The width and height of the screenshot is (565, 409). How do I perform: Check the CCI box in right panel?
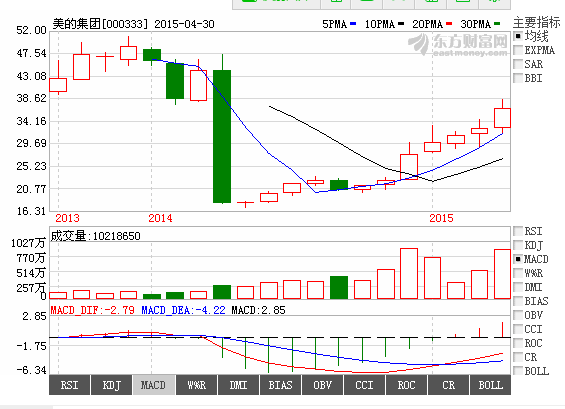tap(518, 329)
